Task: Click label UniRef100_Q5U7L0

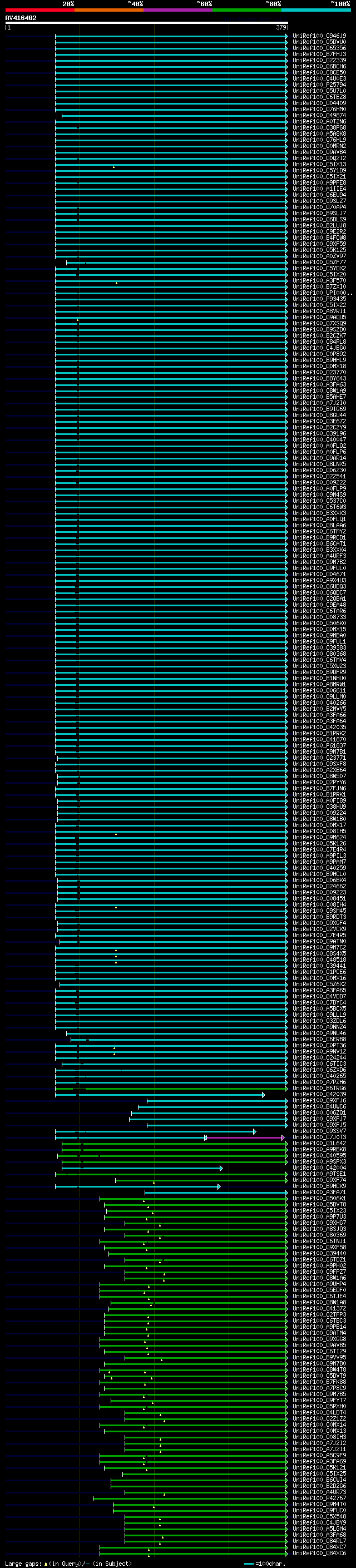Action: (x=319, y=91)
